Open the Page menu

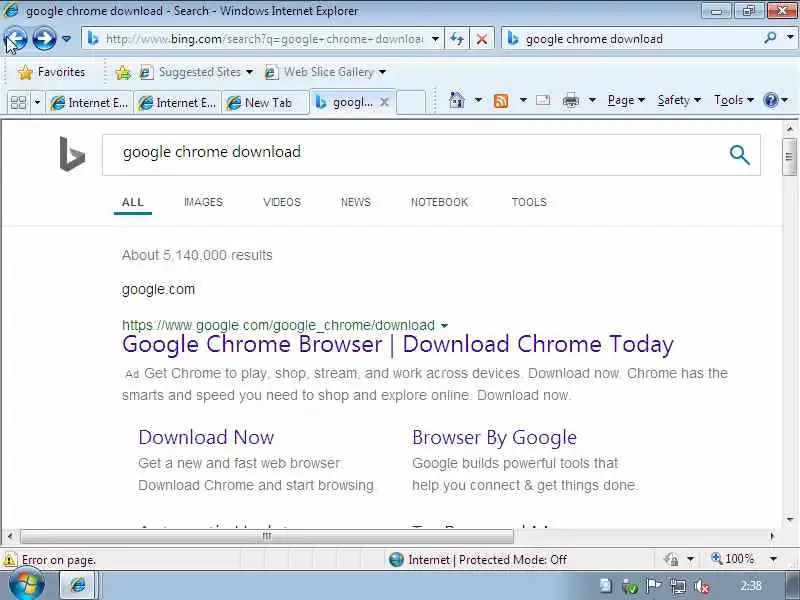coord(626,100)
